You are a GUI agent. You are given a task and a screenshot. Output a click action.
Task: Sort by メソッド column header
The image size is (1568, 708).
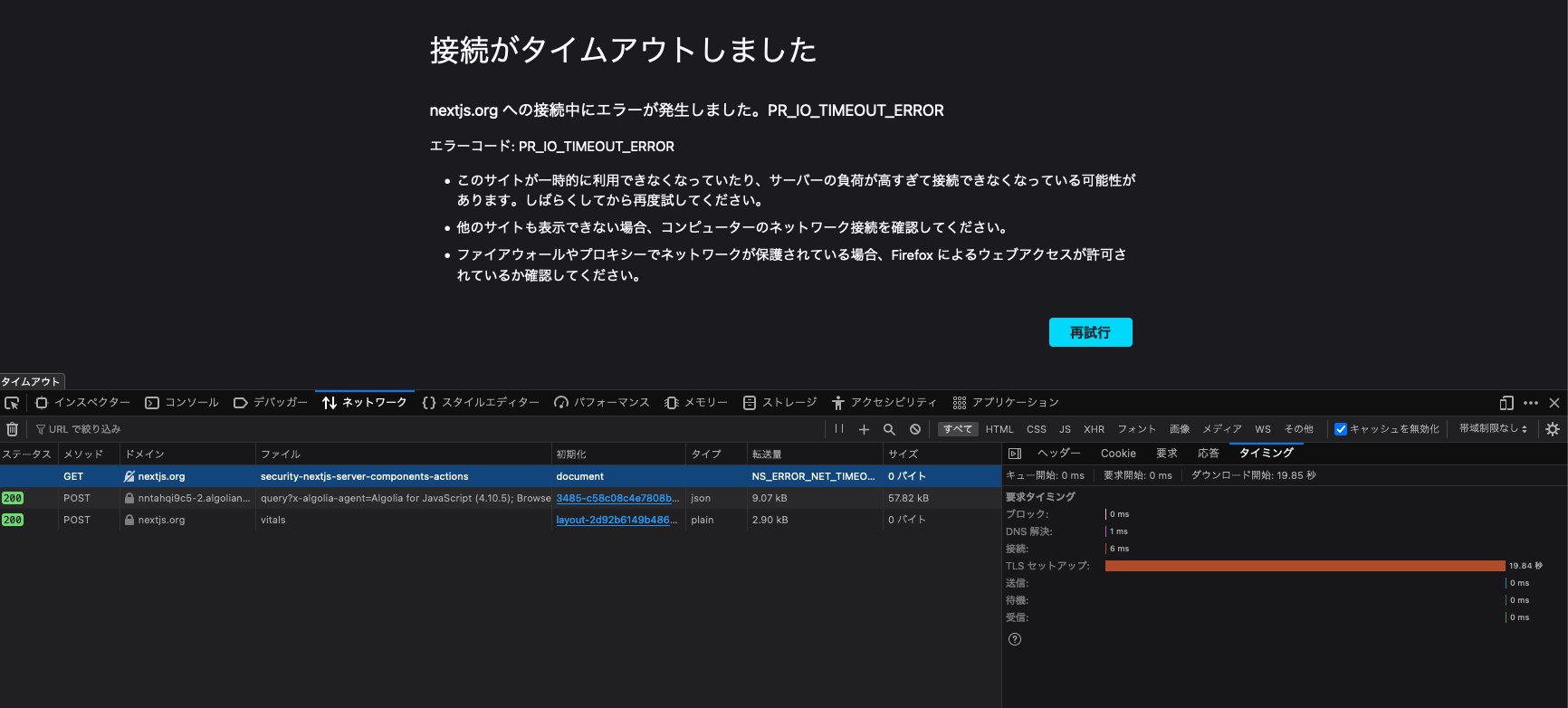(89, 454)
